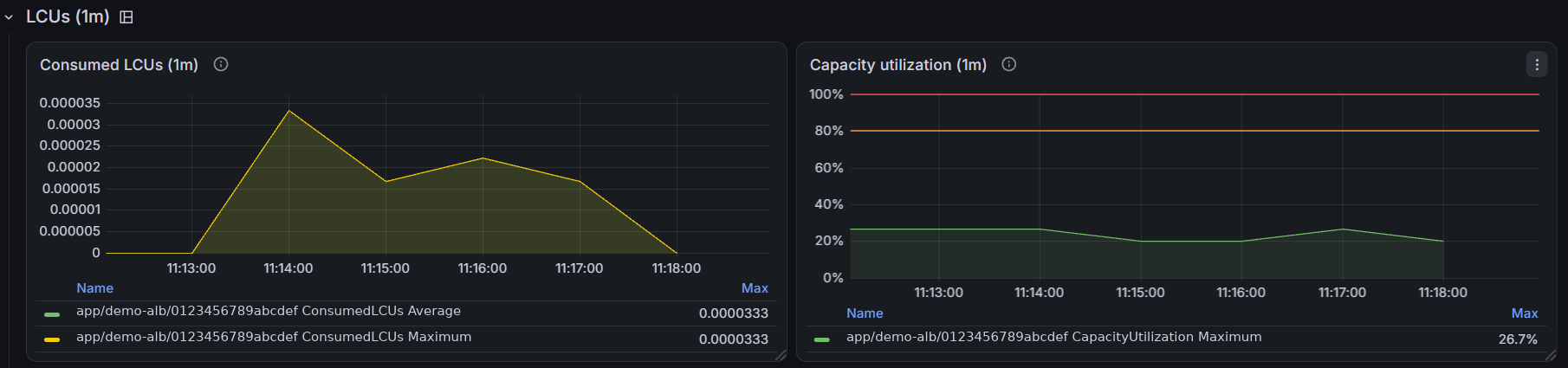Open the green swatch for CapacityUtilization Maximum
Screen dimensions: 1568x368
[x=822, y=339]
